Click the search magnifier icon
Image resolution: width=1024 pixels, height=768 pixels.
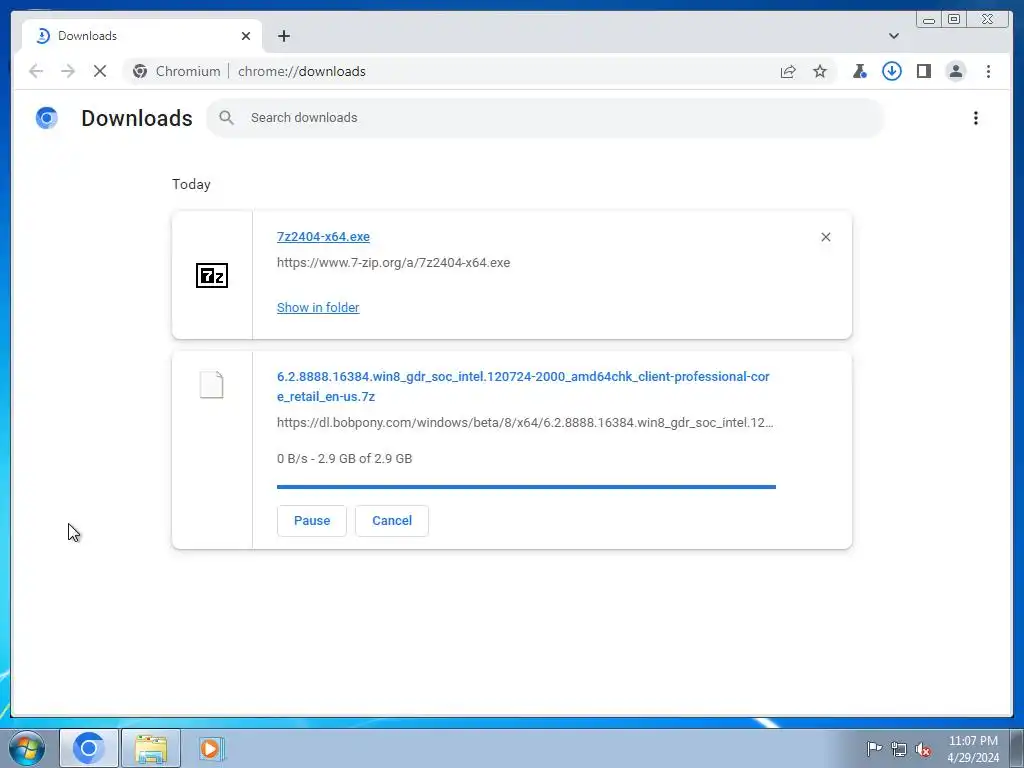click(227, 118)
